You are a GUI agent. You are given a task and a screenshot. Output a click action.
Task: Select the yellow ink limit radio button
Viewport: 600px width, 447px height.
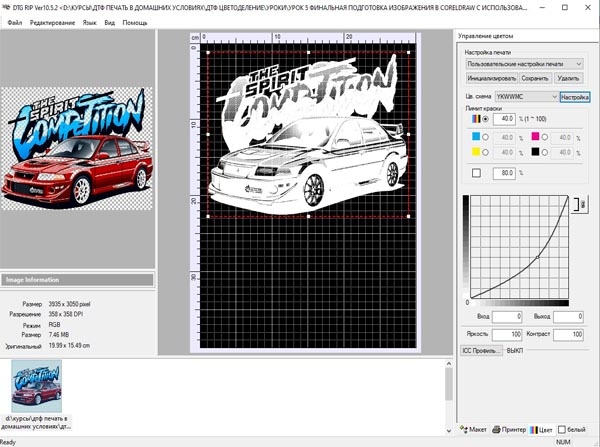pos(485,152)
